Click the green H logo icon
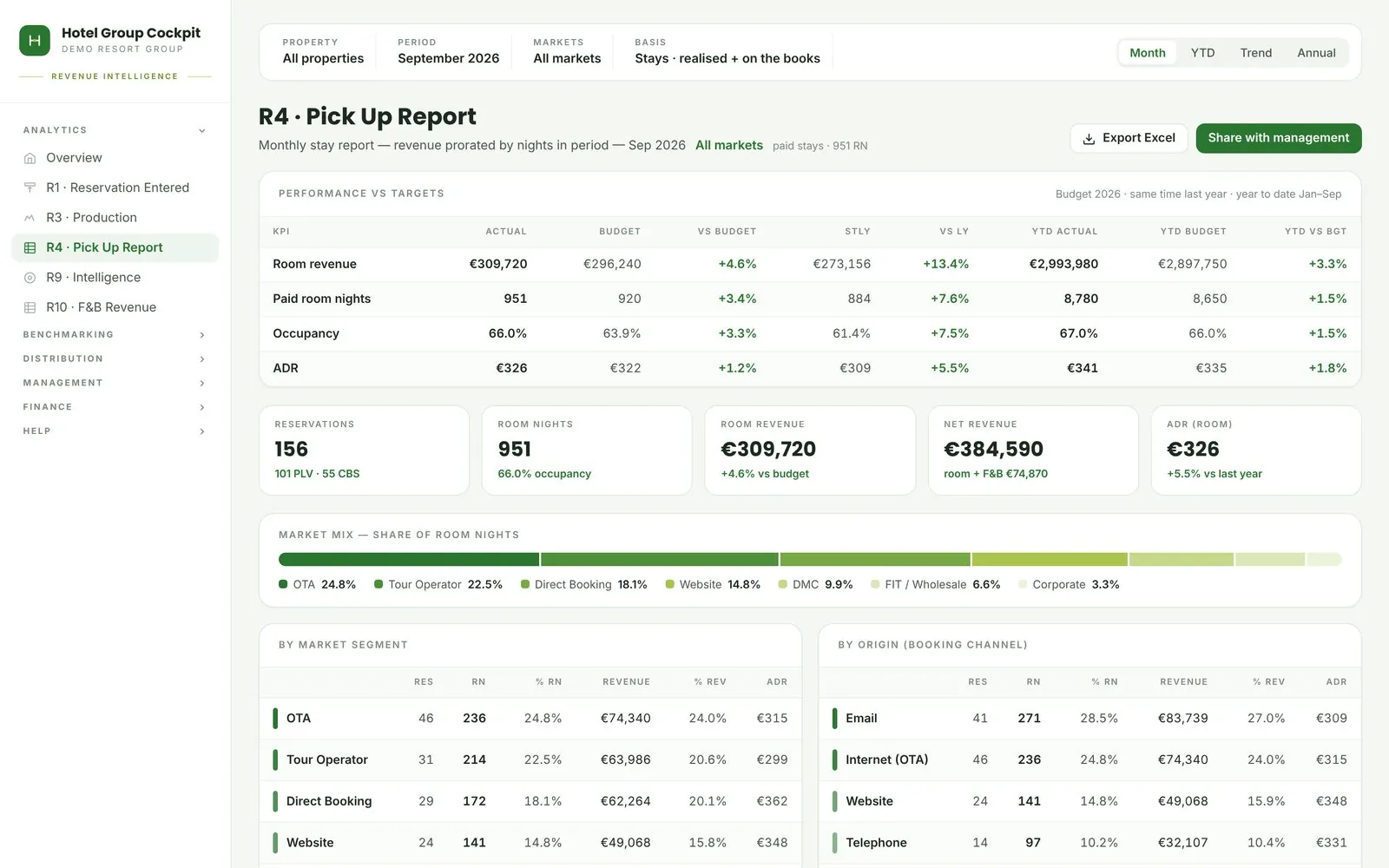Viewport: 1389px width, 868px height. [35, 41]
